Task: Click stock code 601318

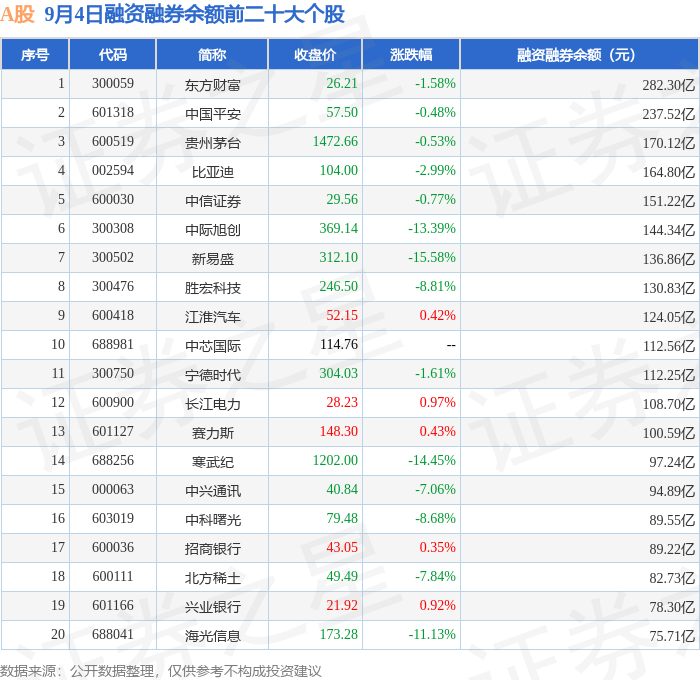Action: tap(113, 113)
